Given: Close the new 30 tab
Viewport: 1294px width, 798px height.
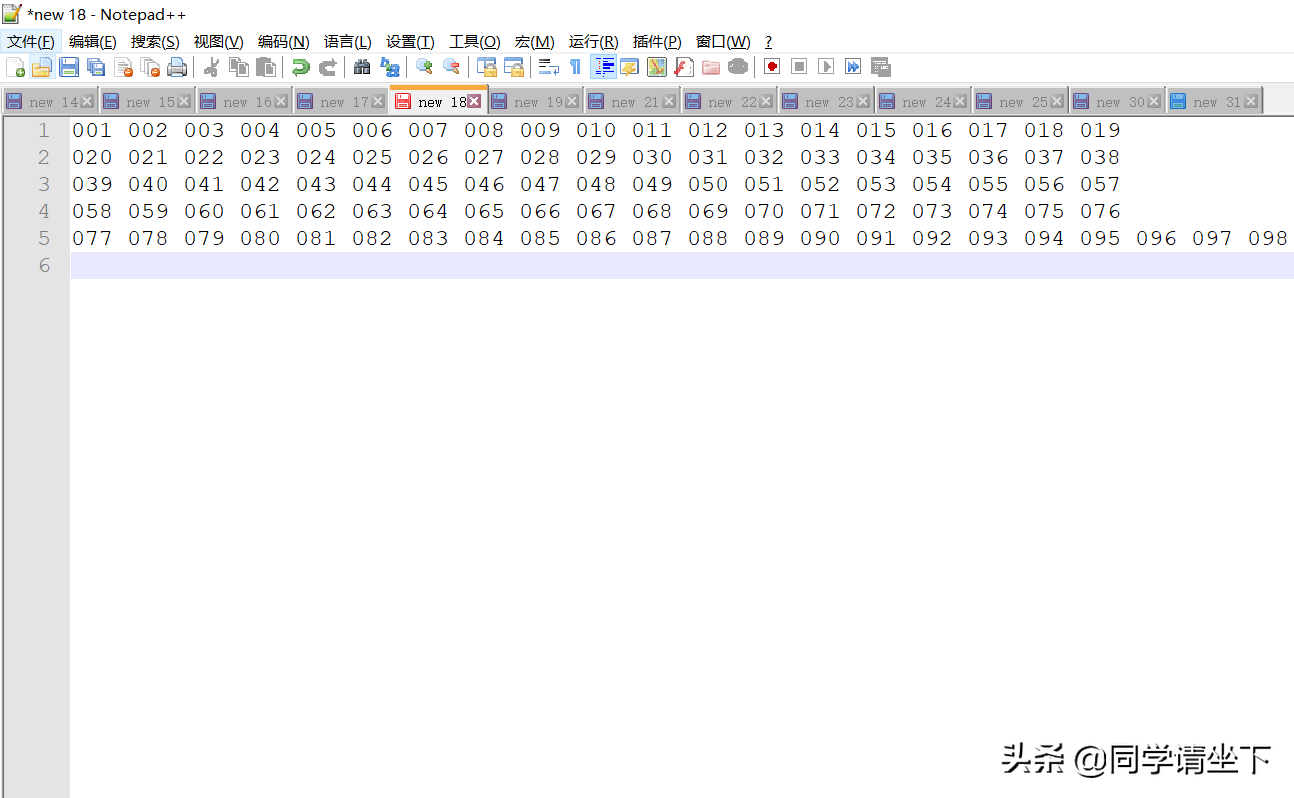Looking at the screenshot, I should tap(1154, 102).
